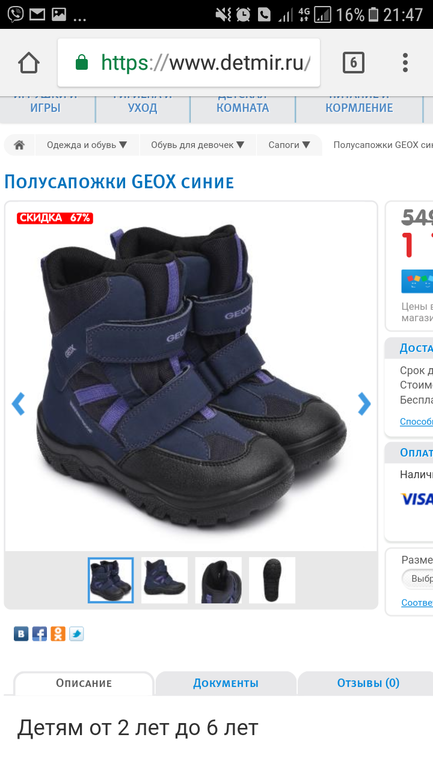
Task: Tap the browser home icon
Action: click(x=28, y=63)
